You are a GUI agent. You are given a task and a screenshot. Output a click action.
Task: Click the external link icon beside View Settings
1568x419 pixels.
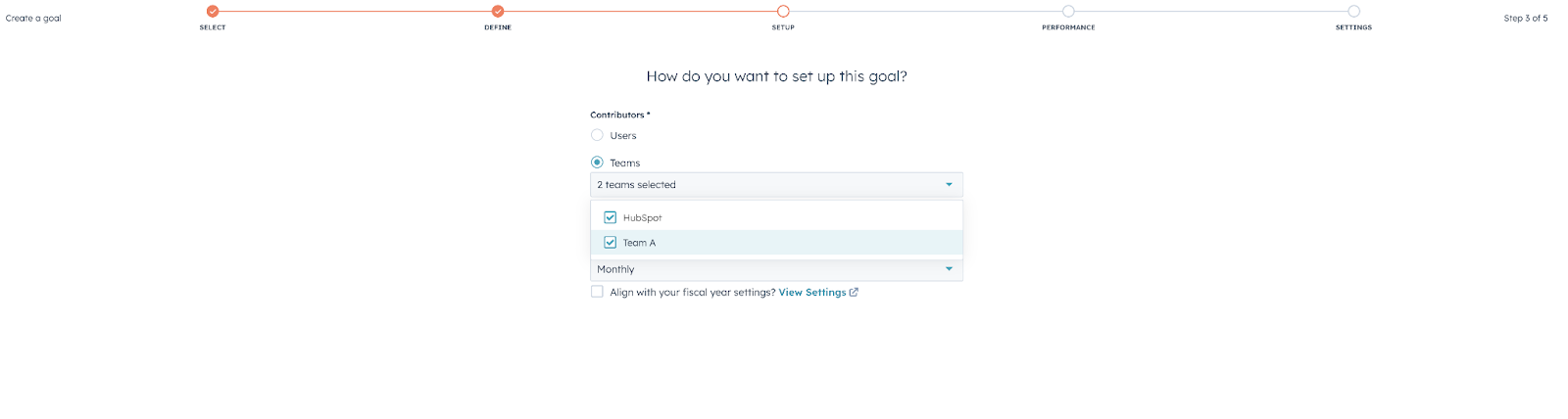pos(854,293)
